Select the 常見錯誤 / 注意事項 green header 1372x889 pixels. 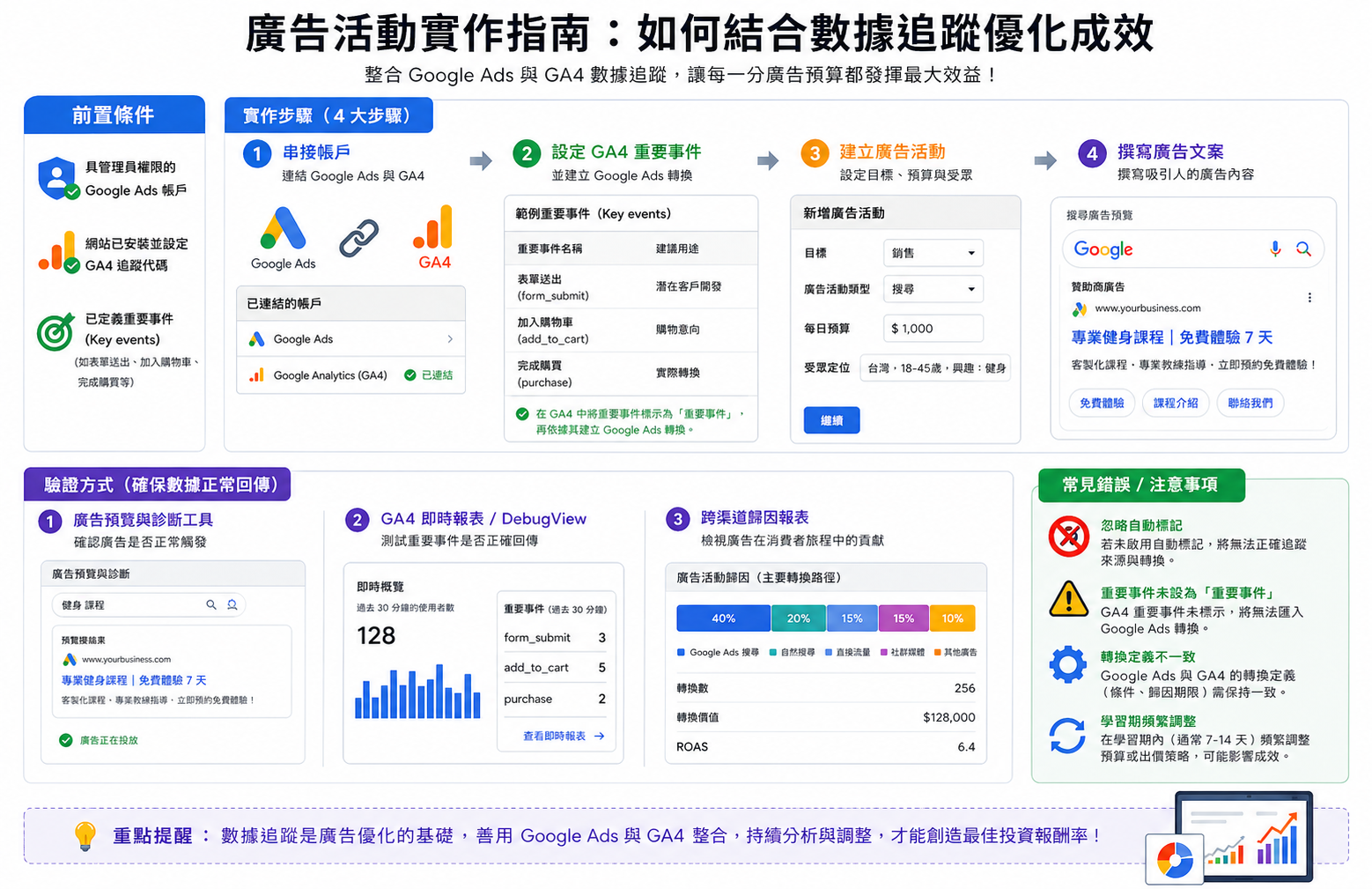point(1140,485)
